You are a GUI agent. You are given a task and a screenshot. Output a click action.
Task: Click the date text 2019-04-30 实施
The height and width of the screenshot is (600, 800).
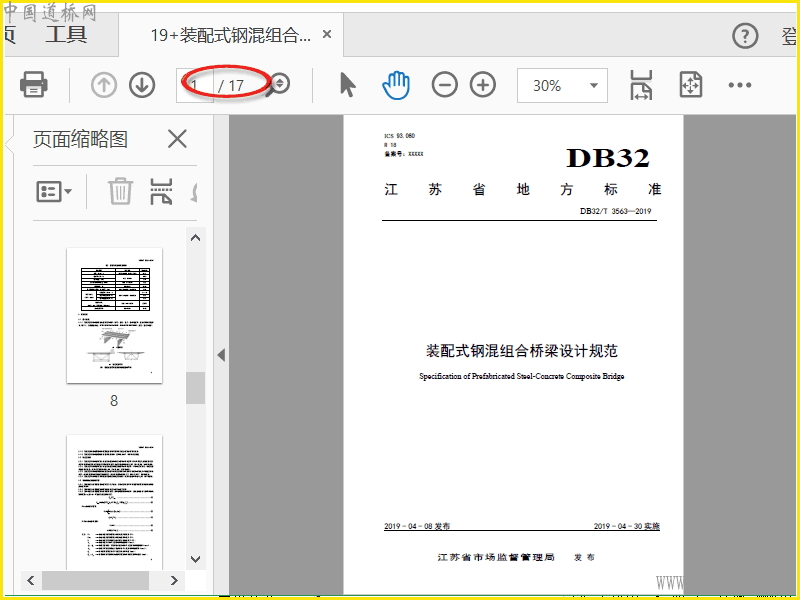627,526
